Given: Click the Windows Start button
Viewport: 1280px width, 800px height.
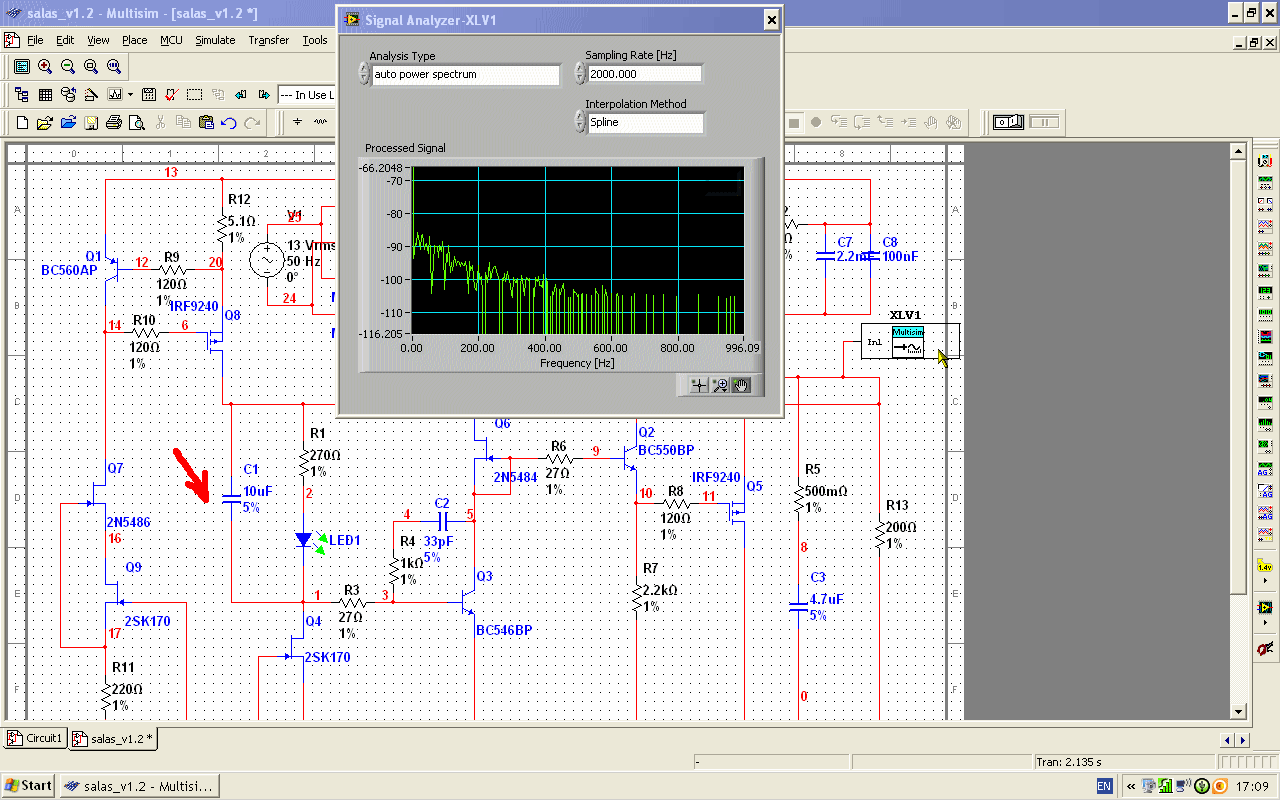Looking at the screenshot, I should coord(28,785).
